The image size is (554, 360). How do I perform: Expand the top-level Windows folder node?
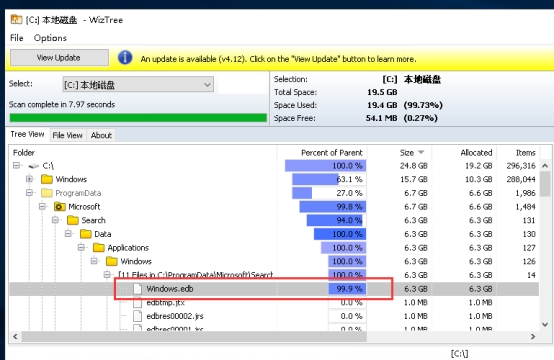[29, 179]
